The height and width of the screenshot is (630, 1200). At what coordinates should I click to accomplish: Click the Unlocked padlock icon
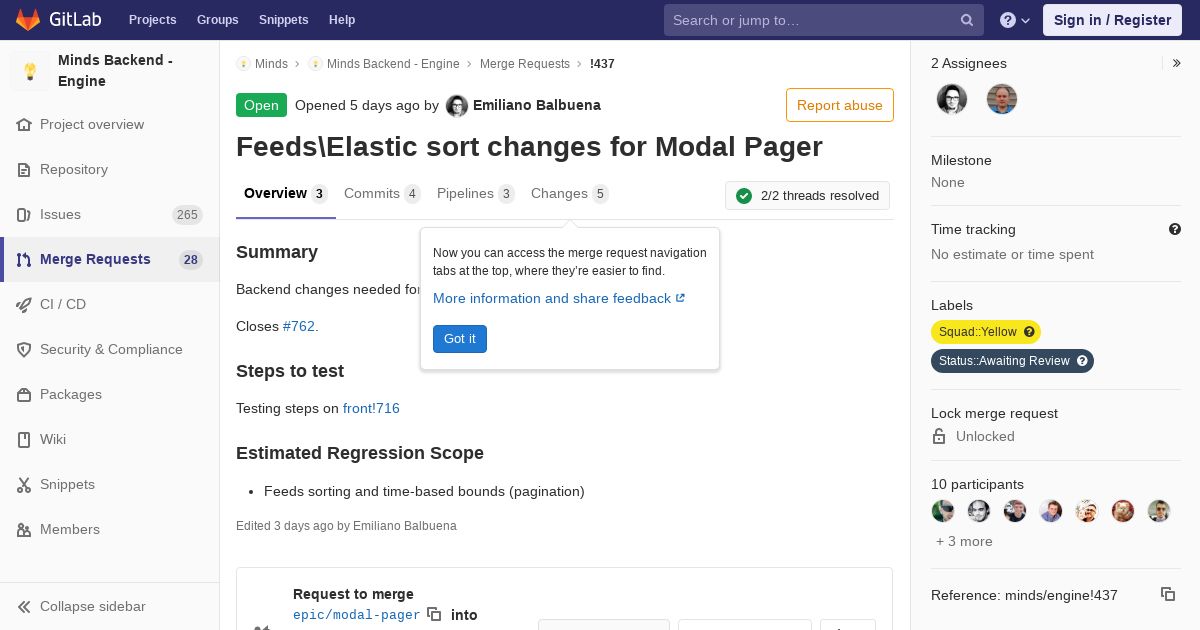click(x=939, y=436)
